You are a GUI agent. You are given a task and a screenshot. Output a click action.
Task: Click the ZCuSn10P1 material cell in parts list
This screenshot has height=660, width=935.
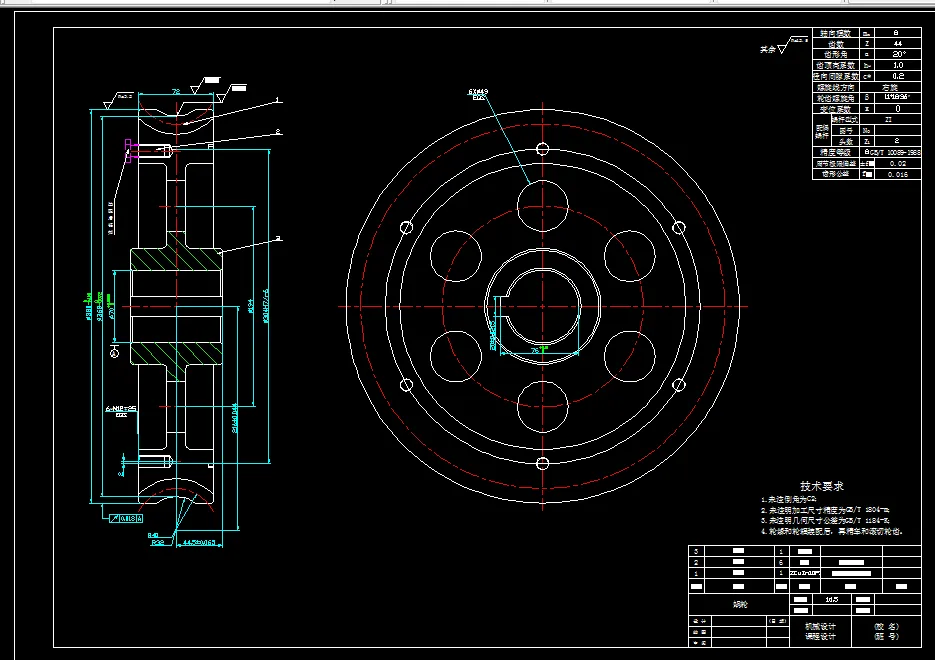[x=805, y=574]
